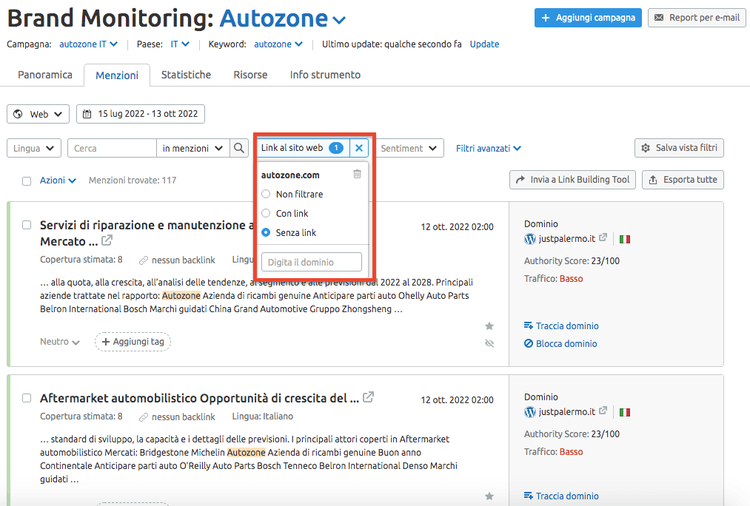Screen dimensions: 750x506
Task: Click Invia a Link Building Tool
Action: 573,180
